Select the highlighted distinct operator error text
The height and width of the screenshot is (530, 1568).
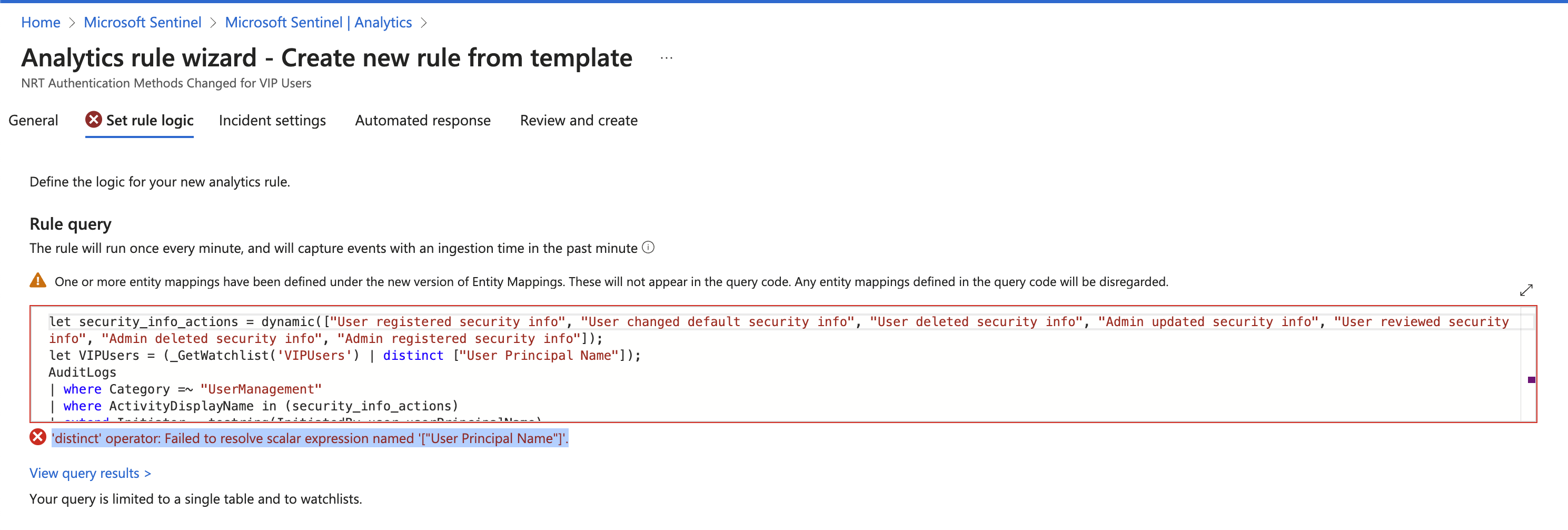pyautogui.click(x=310, y=438)
